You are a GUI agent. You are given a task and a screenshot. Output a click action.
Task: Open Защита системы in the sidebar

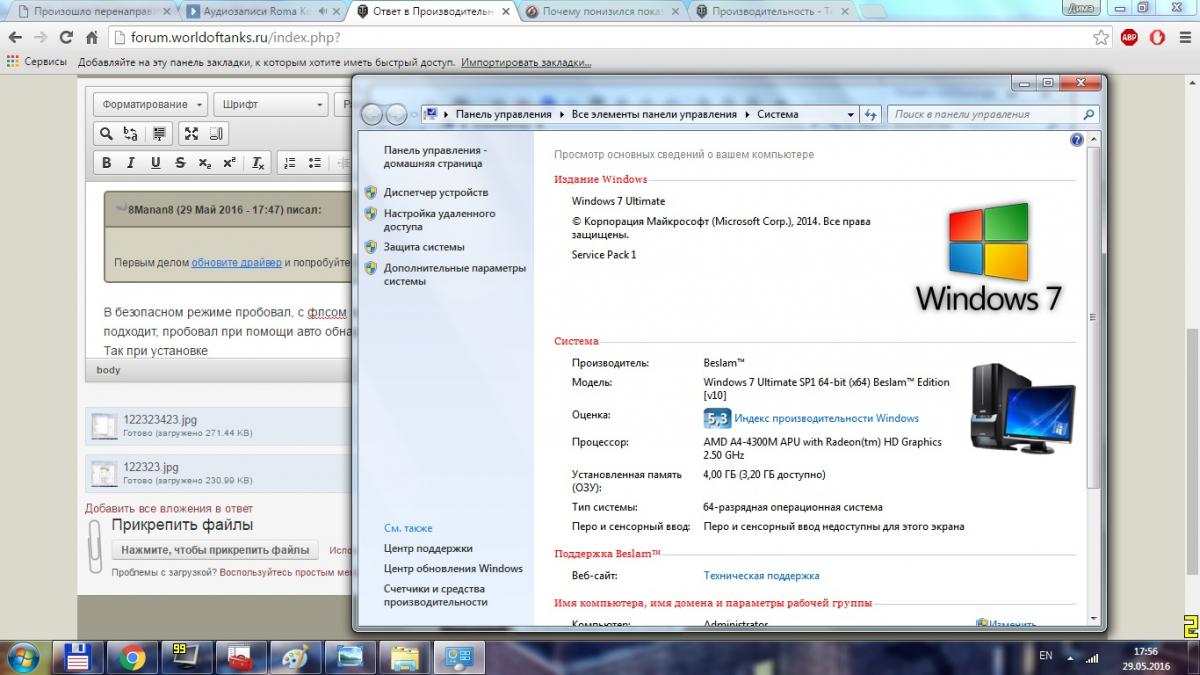click(424, 246)
